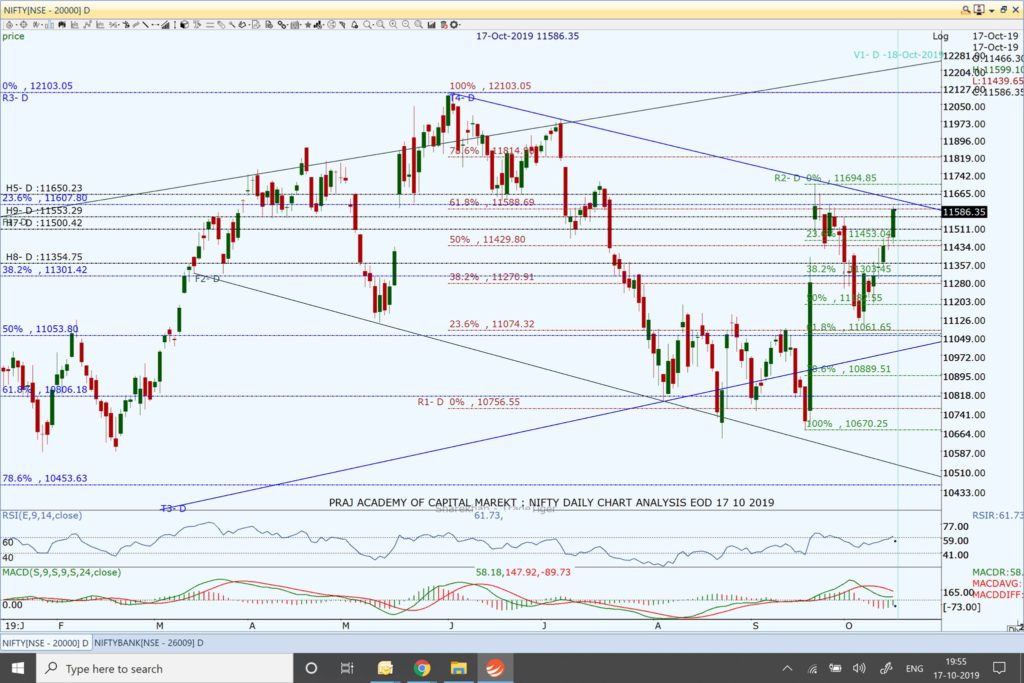Click the MACD(S,9,S,9,S,24,close) indicator label

(61, 572)
